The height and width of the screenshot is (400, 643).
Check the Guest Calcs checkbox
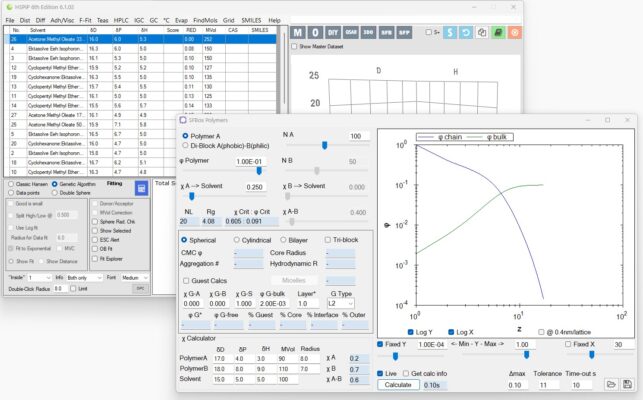(x=186, y=281)
